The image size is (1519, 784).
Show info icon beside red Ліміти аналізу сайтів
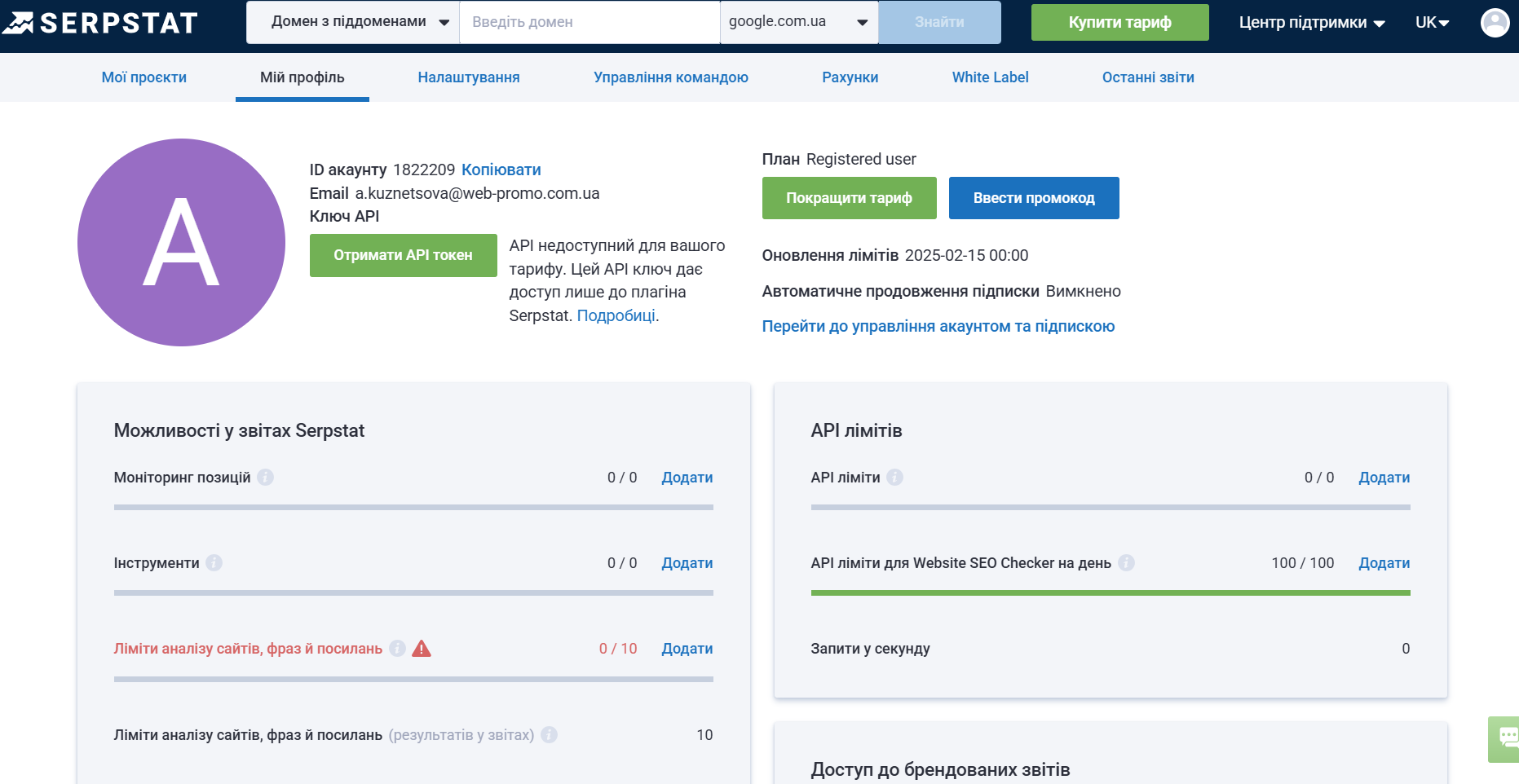(x=397, y=648)
